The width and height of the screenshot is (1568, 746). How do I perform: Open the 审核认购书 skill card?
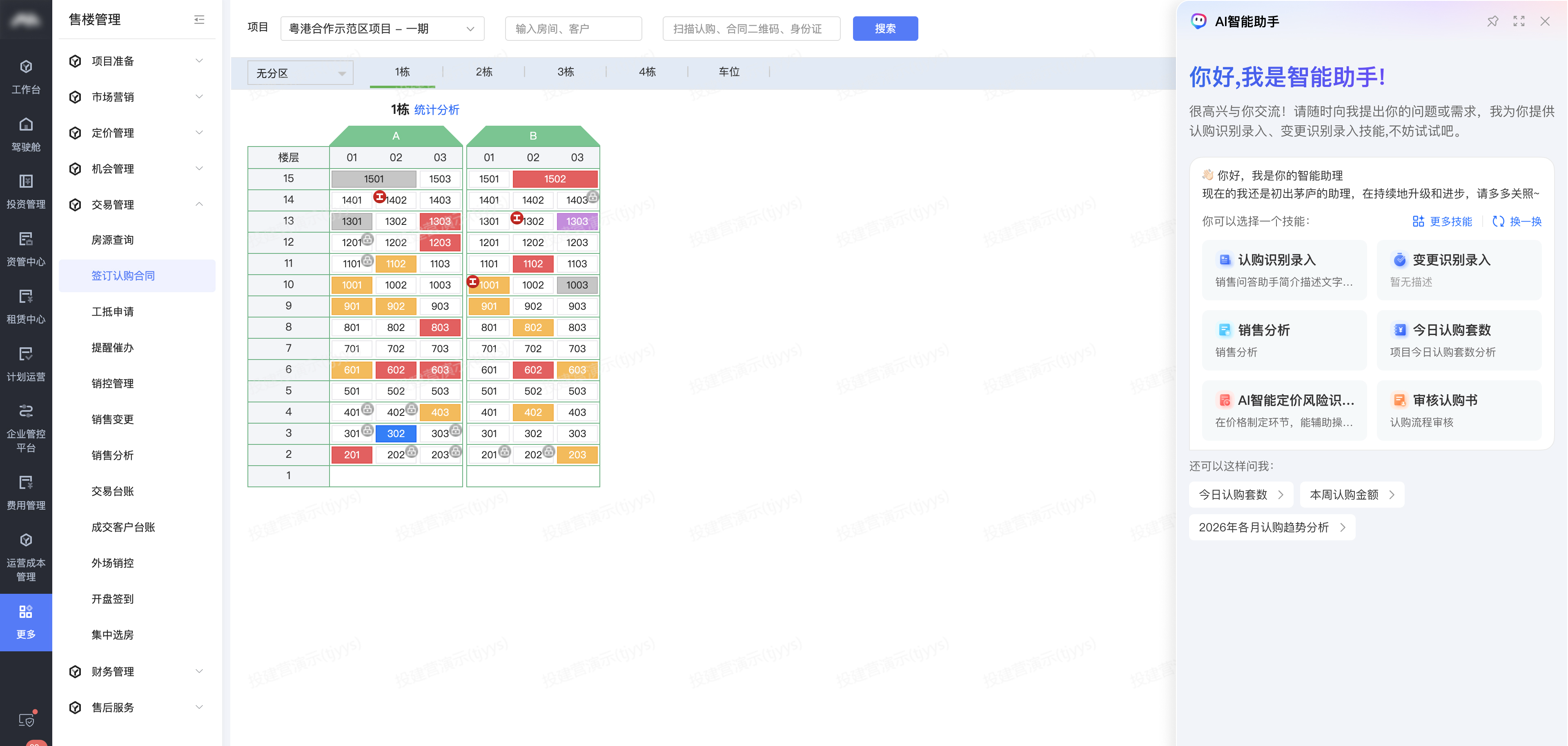tap(1459, 410)
